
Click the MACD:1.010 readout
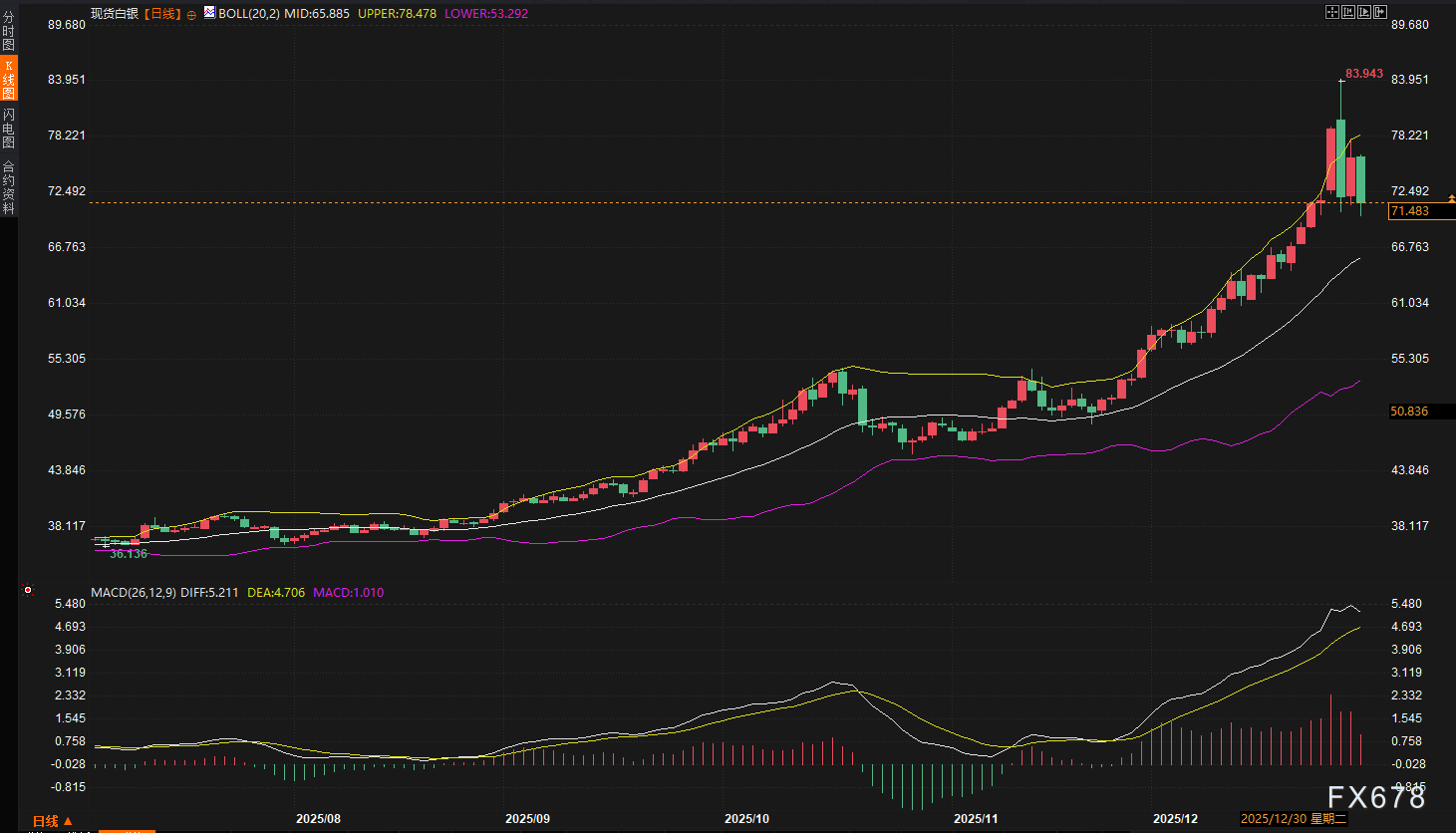349,593
